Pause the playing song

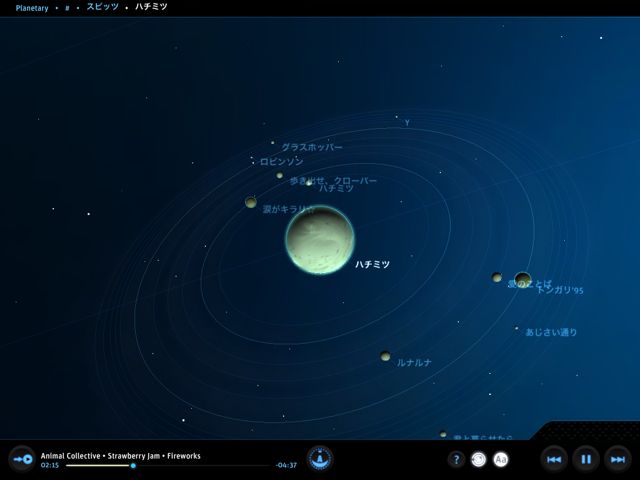pyautogui.click(x=586, y=460)
